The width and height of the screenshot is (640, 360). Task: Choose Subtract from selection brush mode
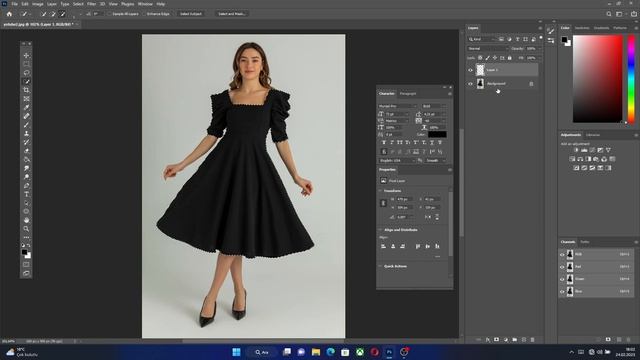click(62, 14)
